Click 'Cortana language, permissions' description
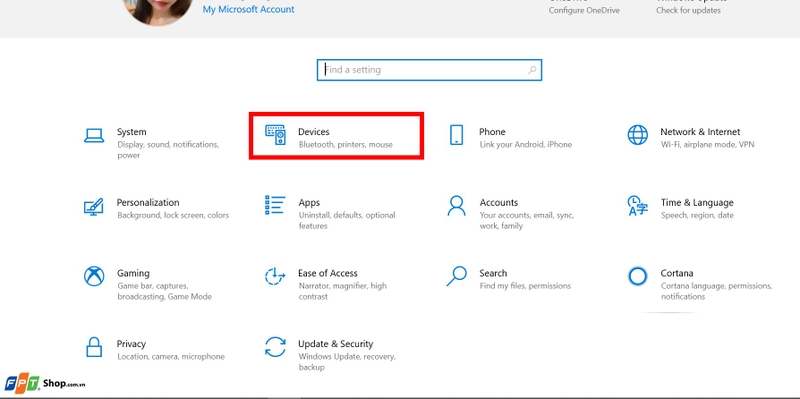800x399 pixels. [x=716, y=291]
